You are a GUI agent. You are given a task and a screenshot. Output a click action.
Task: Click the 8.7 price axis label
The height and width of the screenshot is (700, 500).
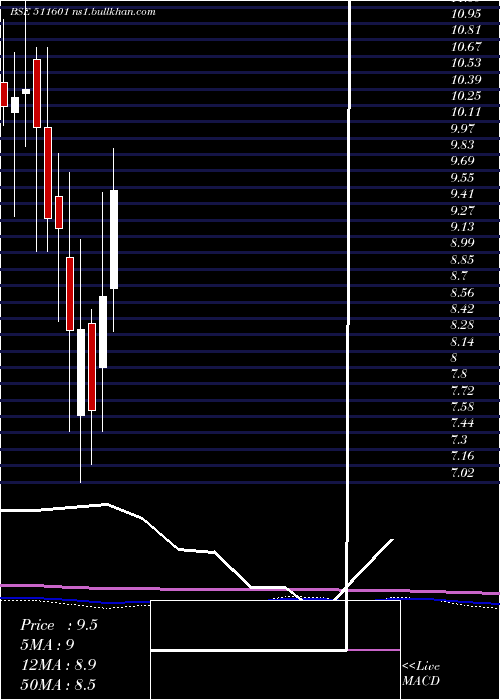tap(459, 276)
